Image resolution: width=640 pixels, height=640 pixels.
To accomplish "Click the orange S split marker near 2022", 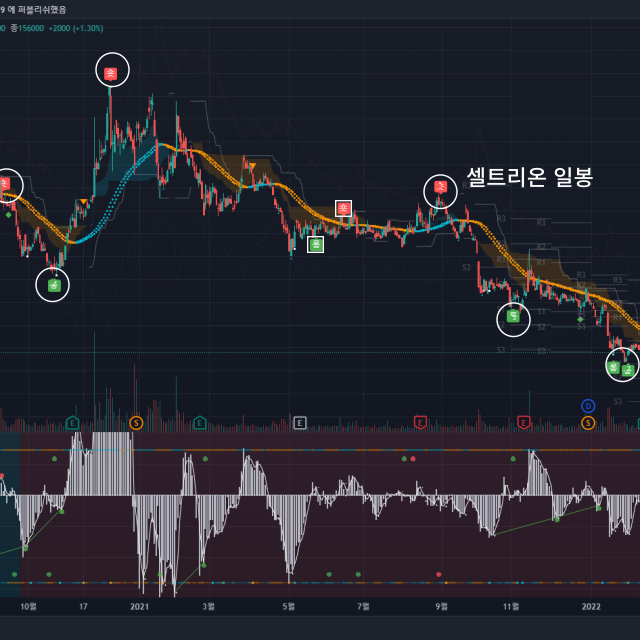I will [588, 423].
